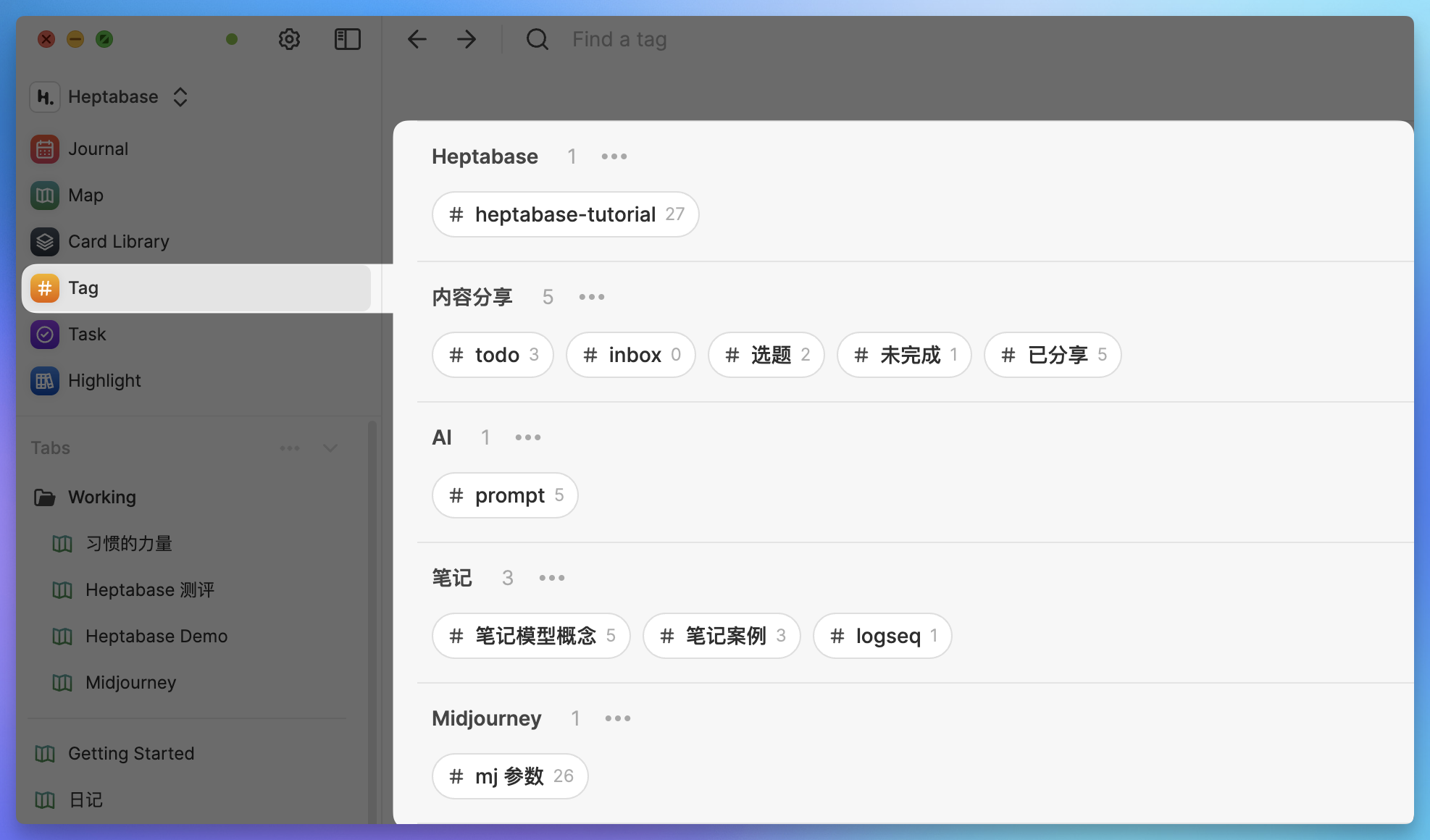Open the mj 参数 tag
The height and width of the screenshot is (840, 1430).
coord(510,776)
